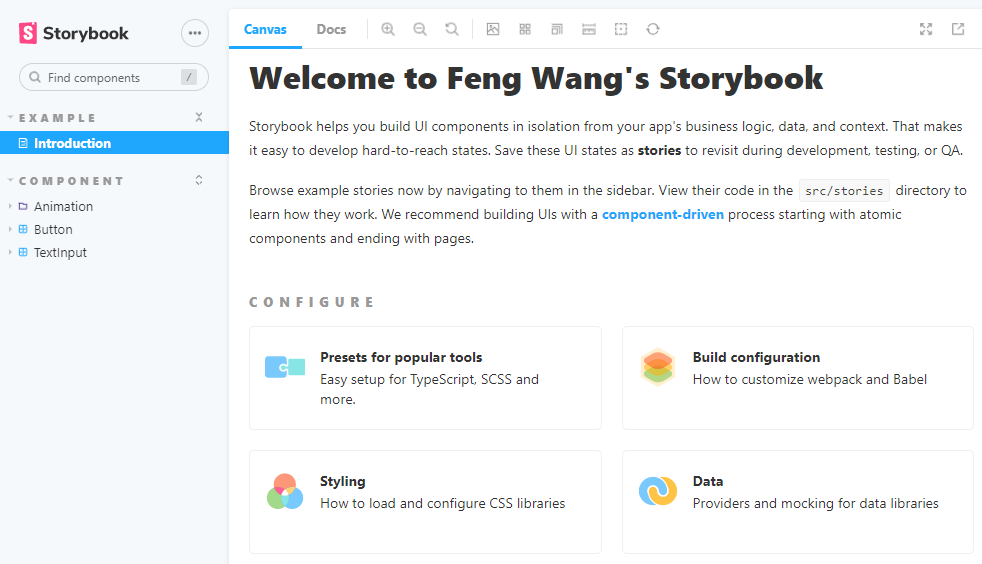Switch to the Docs tab

pyautogui.click(x=331, y=29)
